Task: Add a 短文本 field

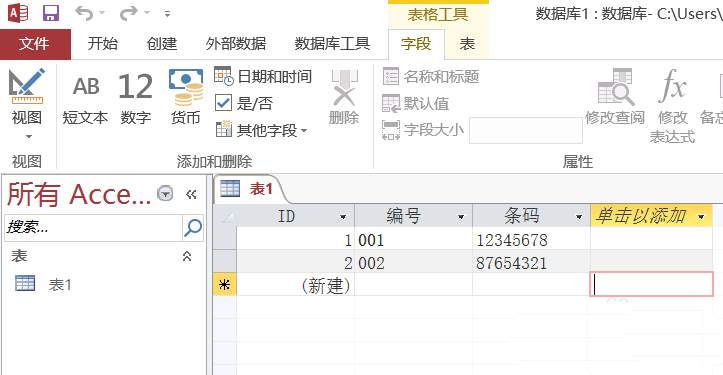Action: click(85, 98)
